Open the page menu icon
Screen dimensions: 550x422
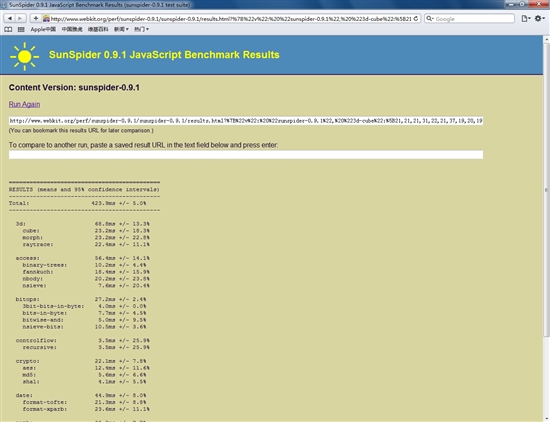[525, 19]
